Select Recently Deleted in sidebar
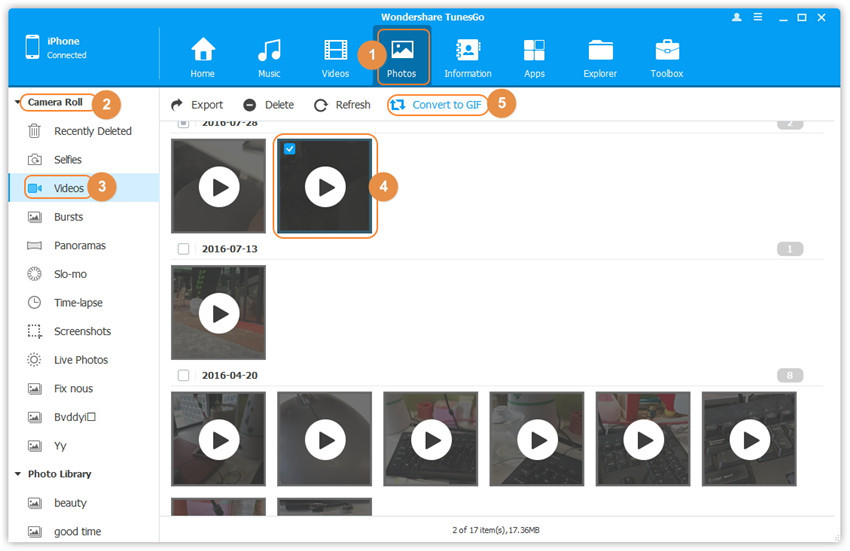Screen dimensions: 850x551 tap(92, 131)
